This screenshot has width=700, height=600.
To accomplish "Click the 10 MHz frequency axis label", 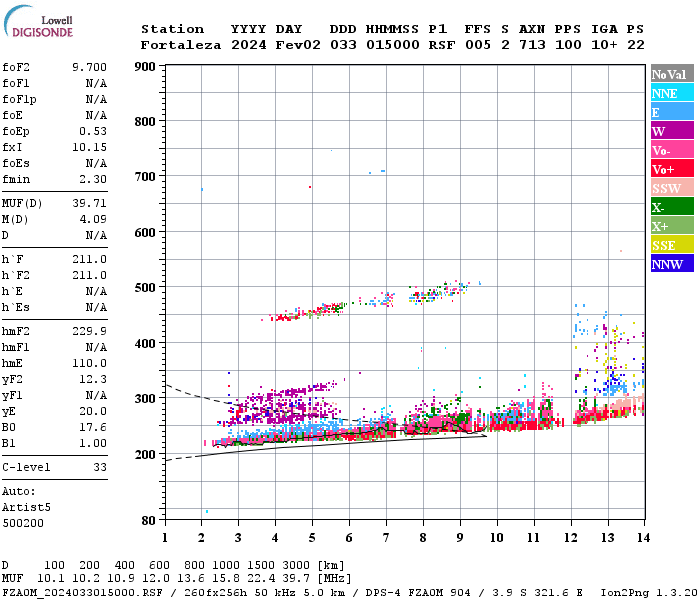I will (497, 538).
